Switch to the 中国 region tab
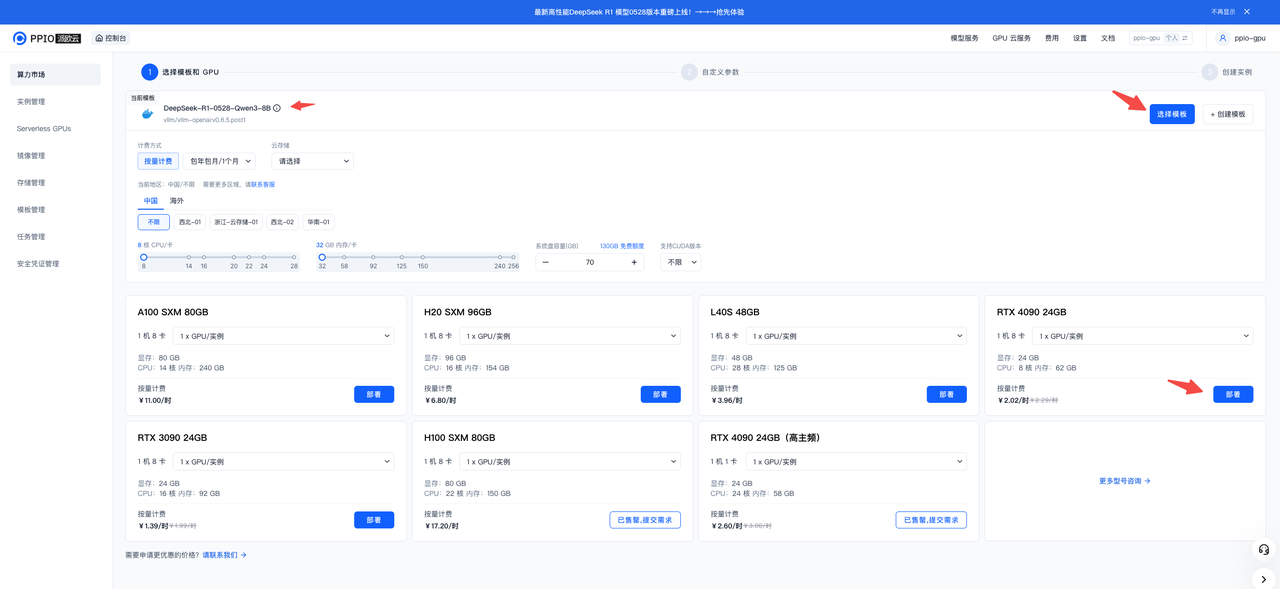 [151, 201]
